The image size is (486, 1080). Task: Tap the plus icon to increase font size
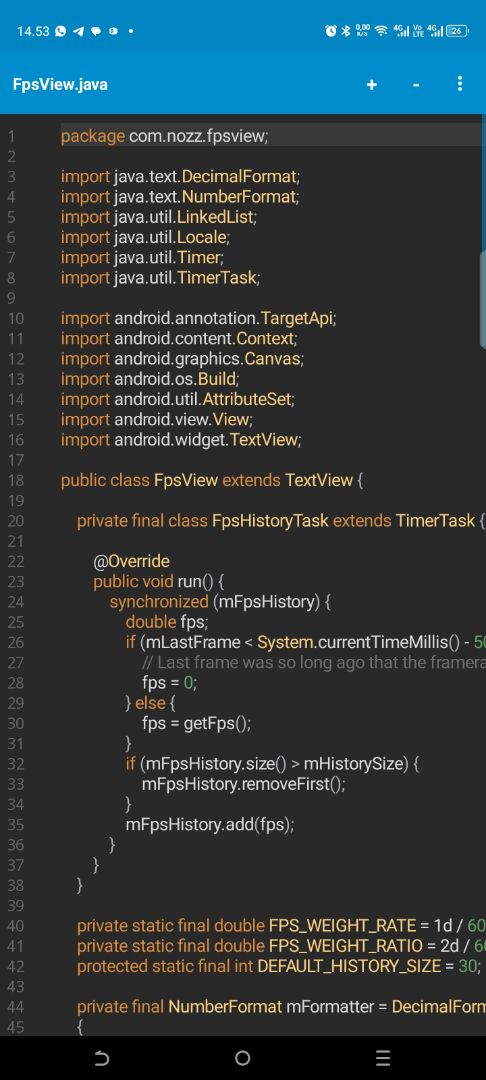click(372, 85)
